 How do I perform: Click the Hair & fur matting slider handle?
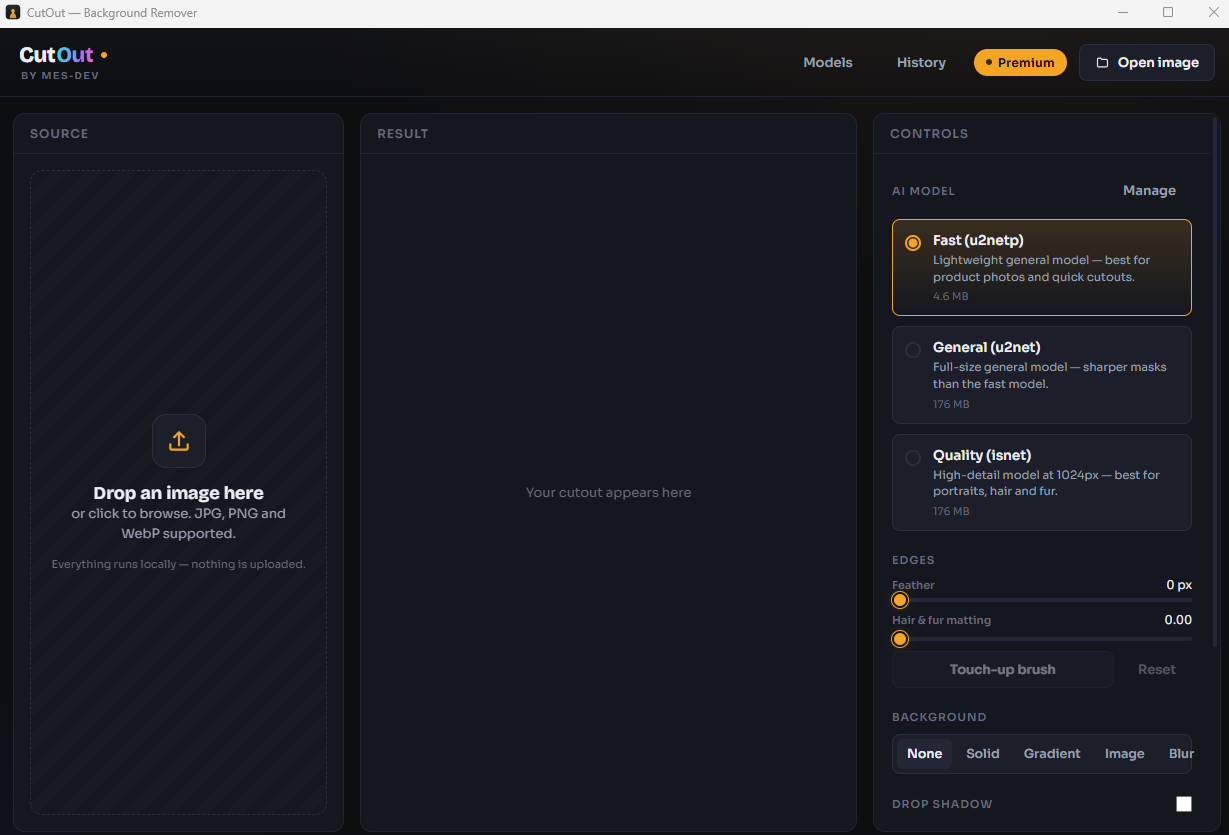pos(900,639)
